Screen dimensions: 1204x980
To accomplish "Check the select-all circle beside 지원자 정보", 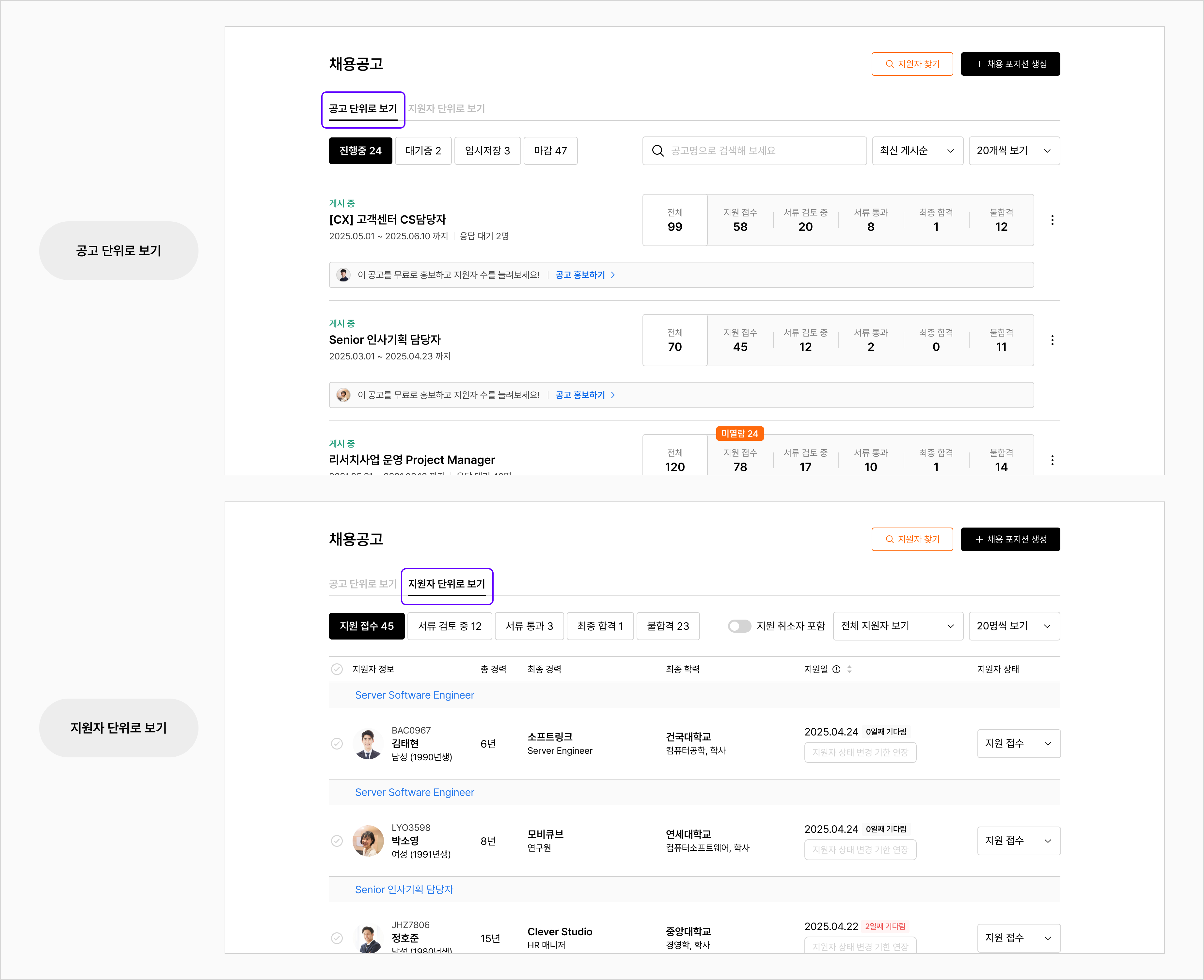I will tap(337, 669).
